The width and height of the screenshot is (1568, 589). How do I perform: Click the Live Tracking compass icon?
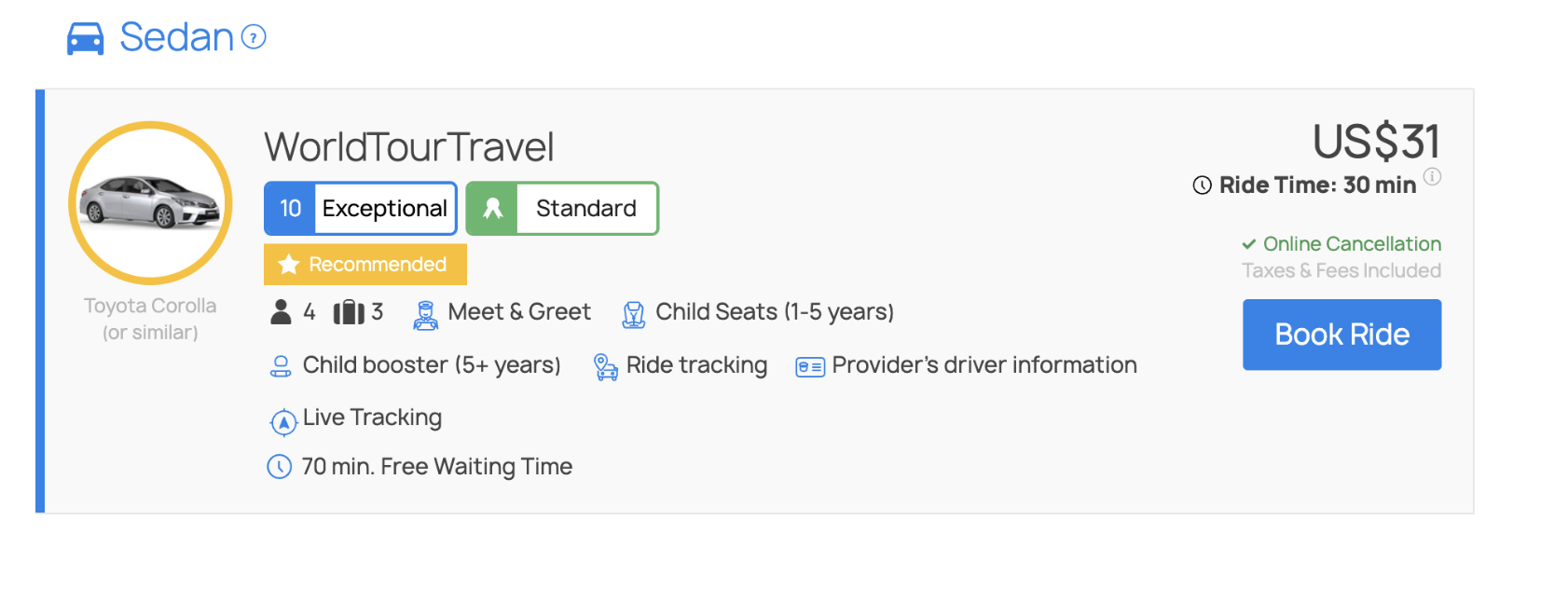click(282, 421)
